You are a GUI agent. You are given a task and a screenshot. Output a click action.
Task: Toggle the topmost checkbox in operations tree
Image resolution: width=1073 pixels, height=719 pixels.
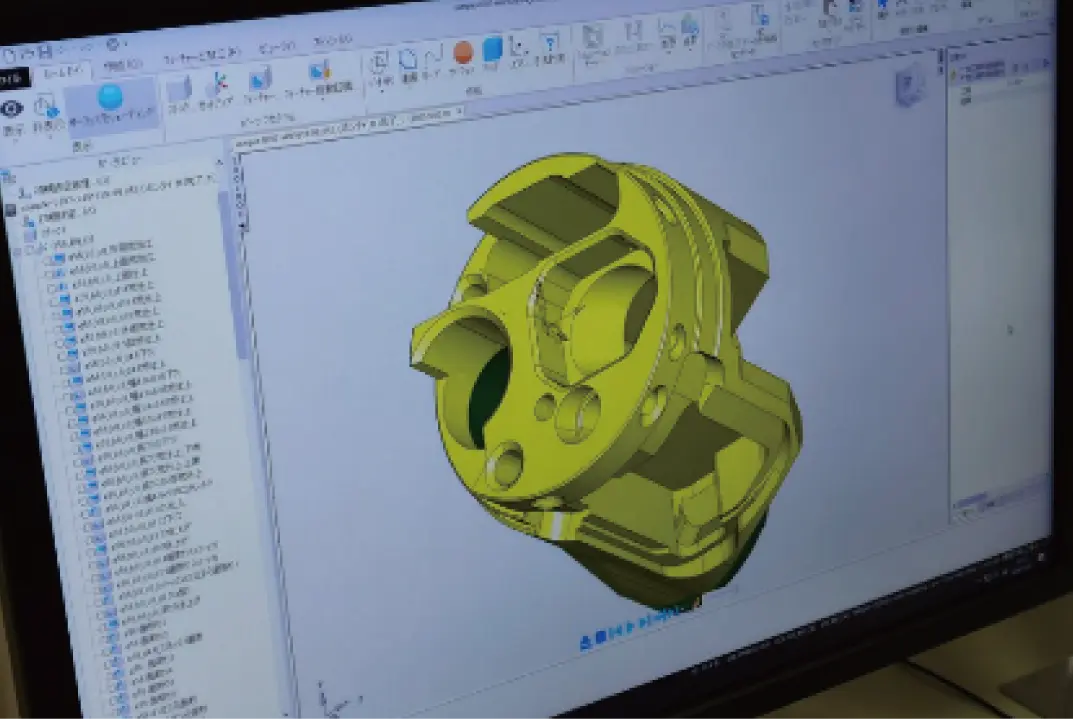[x=47, y=258]
